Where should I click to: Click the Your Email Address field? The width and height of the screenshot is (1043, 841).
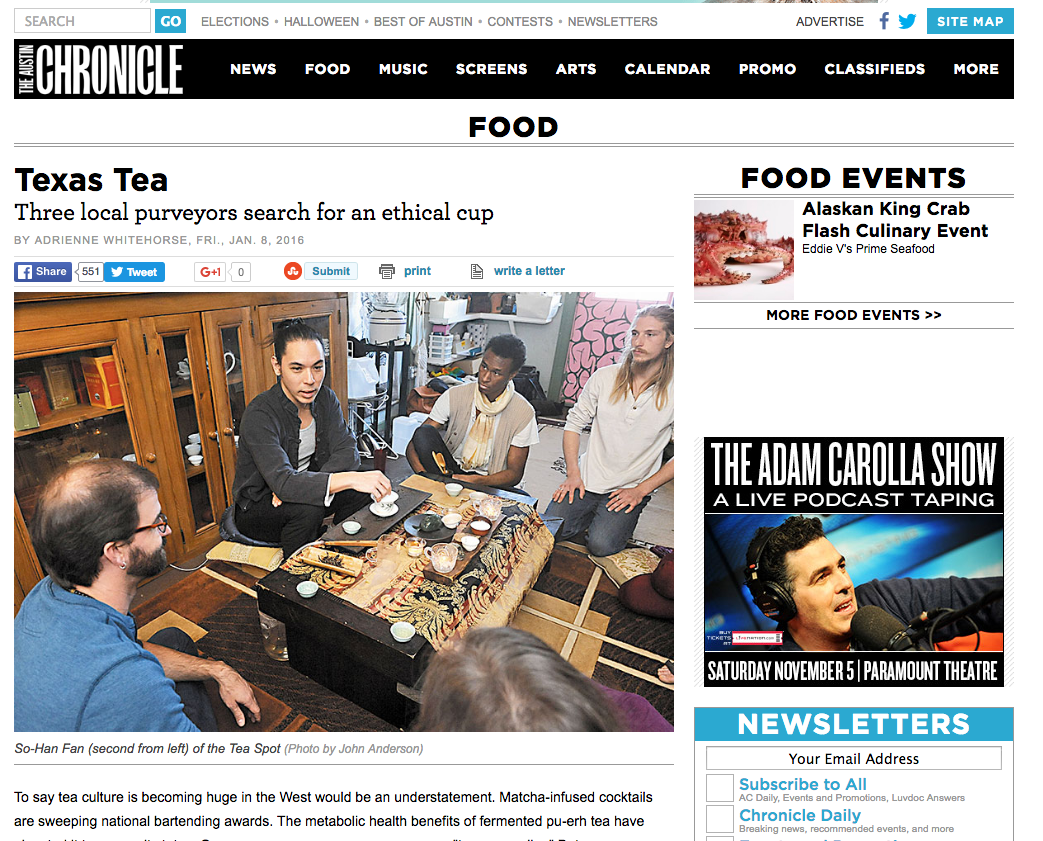(853, 758)
